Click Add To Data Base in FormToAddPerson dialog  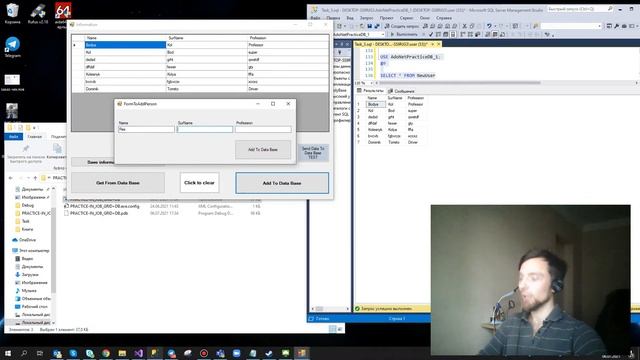[263, 150]
